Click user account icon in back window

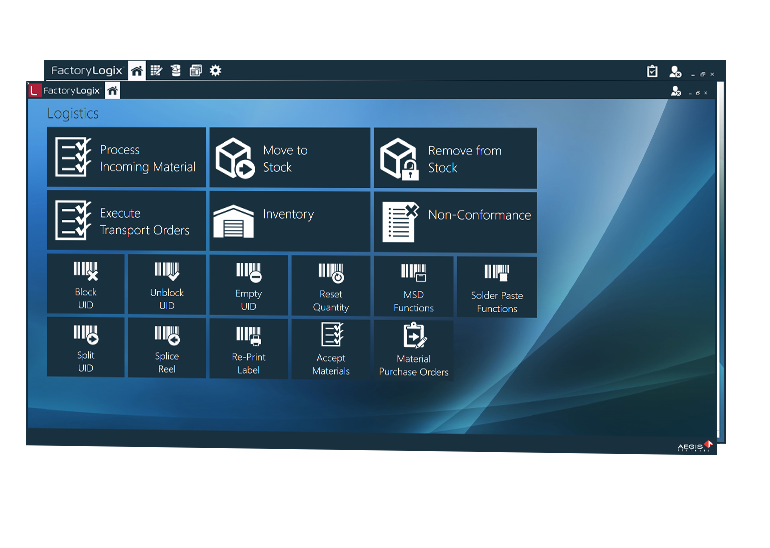(x=675, y=72)
